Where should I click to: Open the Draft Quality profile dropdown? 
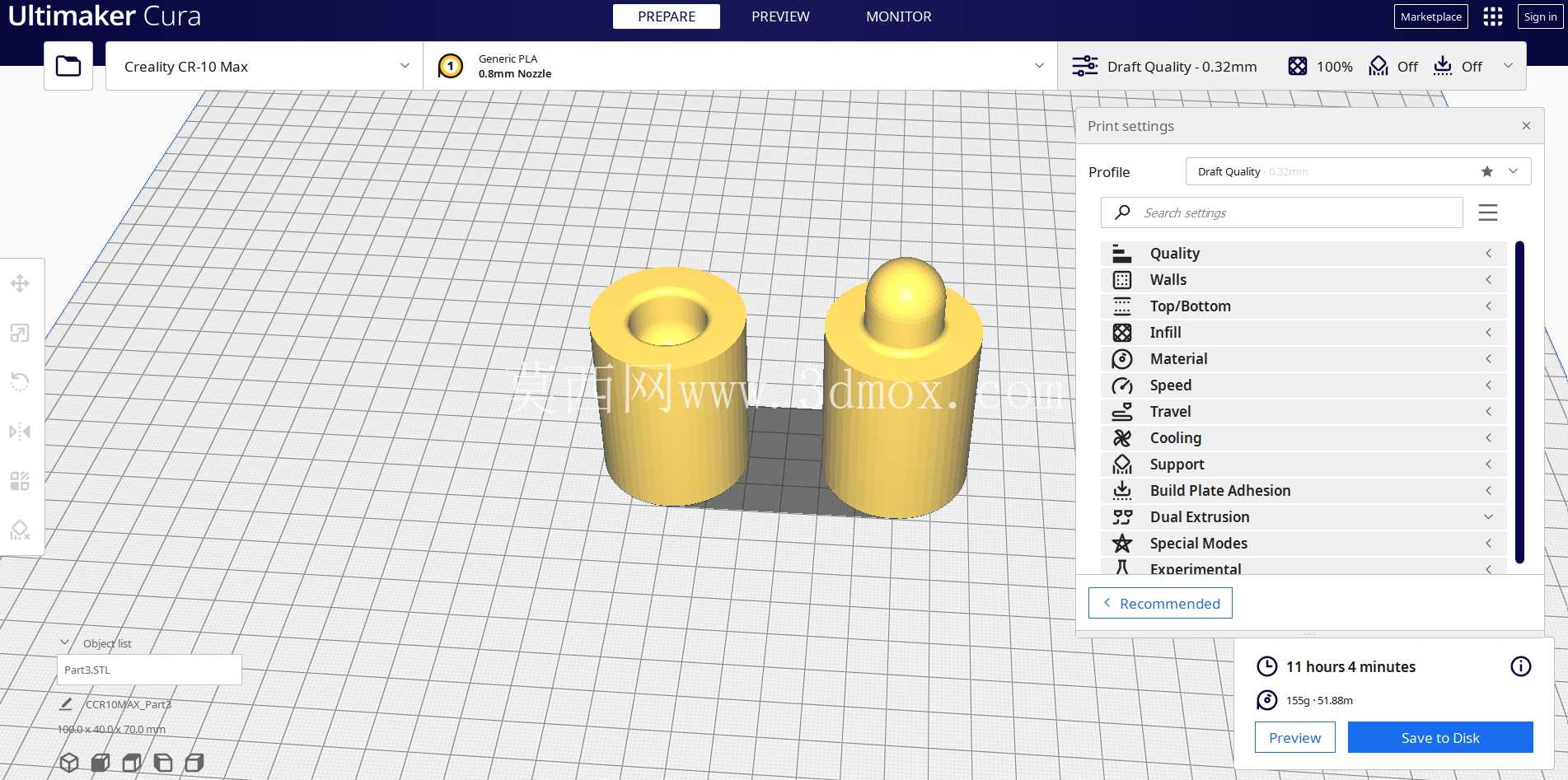click(x=1358, y=171)
